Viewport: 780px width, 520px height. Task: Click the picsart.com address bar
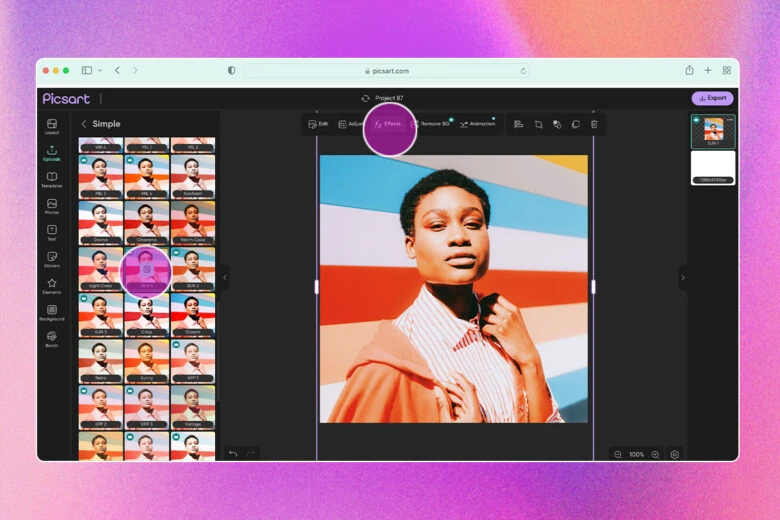(x=387, y=71)
